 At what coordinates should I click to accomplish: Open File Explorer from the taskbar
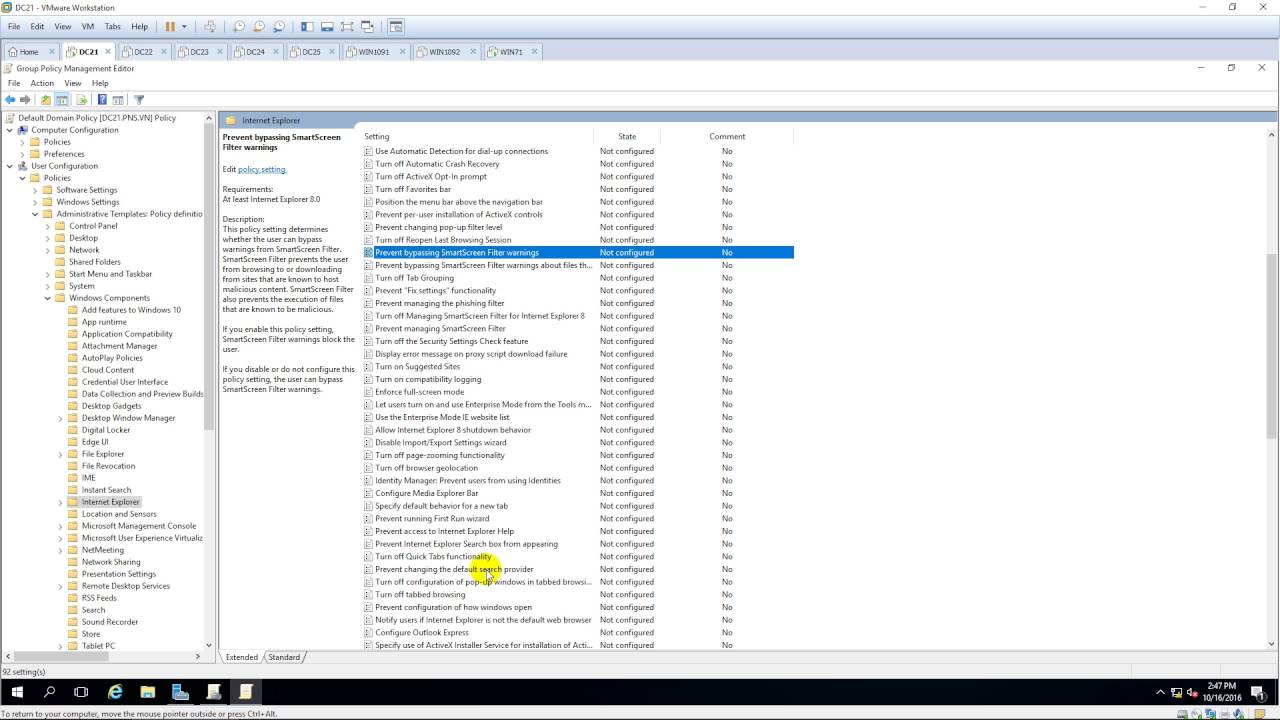[x=147, y=692]
